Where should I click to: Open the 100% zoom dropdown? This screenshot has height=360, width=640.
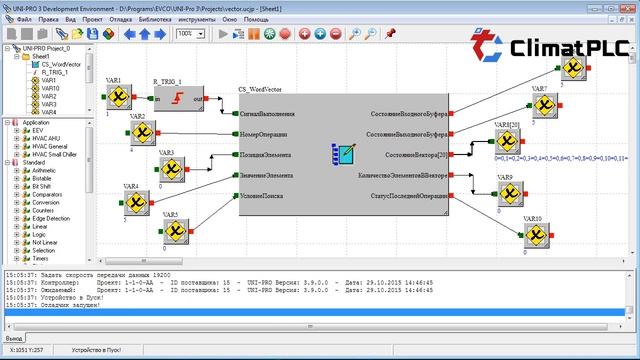pyautogui.click(x=200, y=34)
